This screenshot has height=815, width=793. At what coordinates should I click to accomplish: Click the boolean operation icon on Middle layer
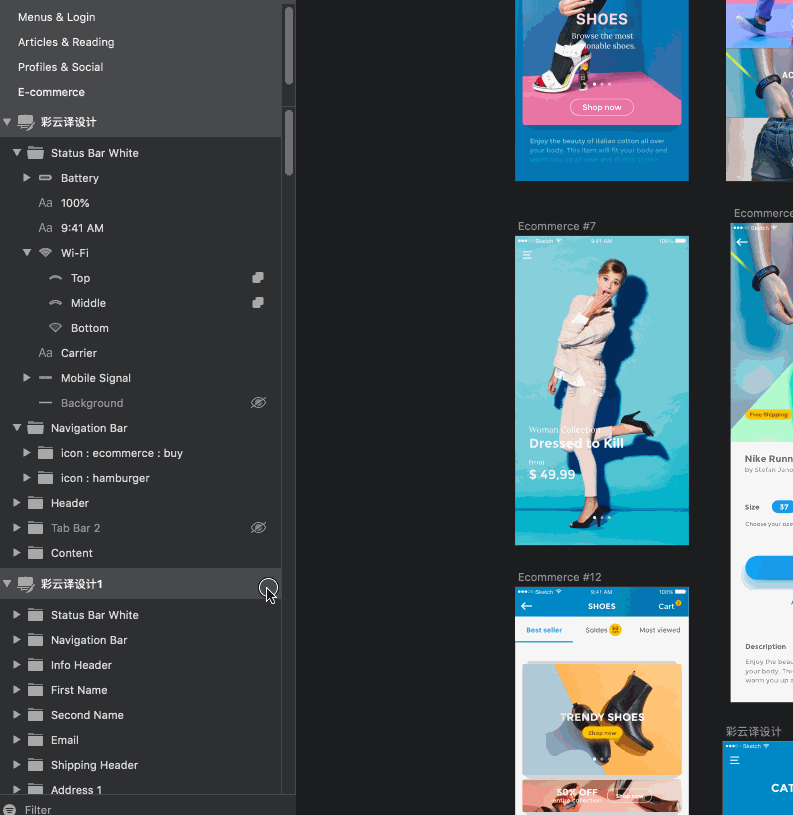coord(258,303)
